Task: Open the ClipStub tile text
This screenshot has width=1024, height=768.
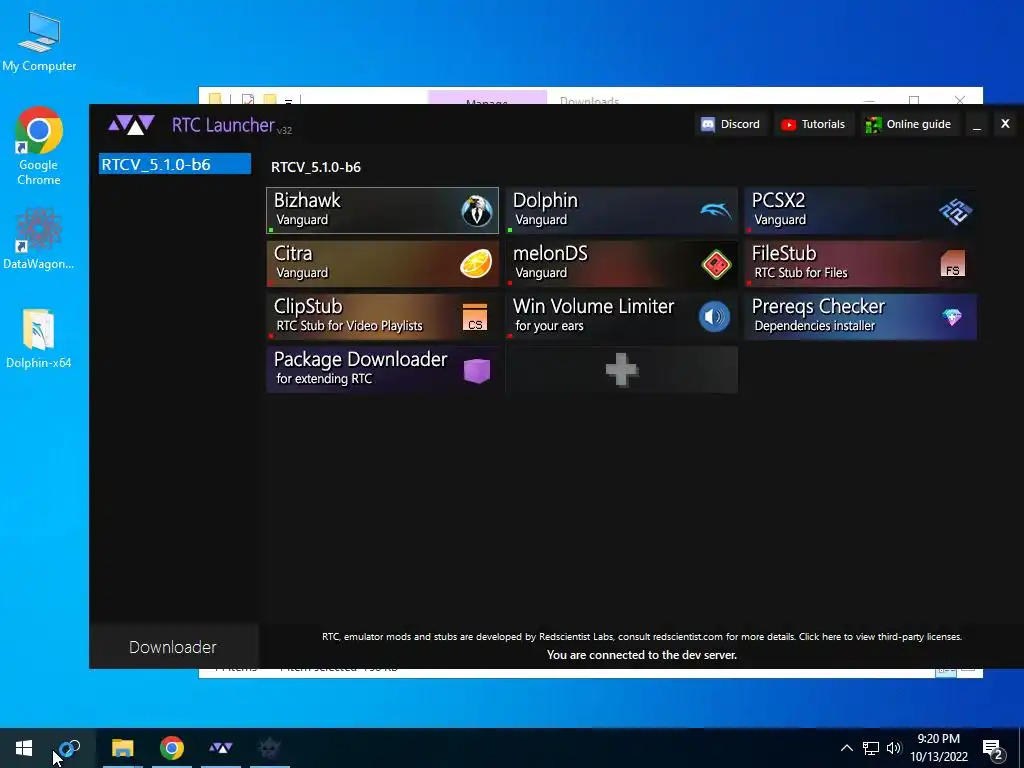Action: (349, 315)
